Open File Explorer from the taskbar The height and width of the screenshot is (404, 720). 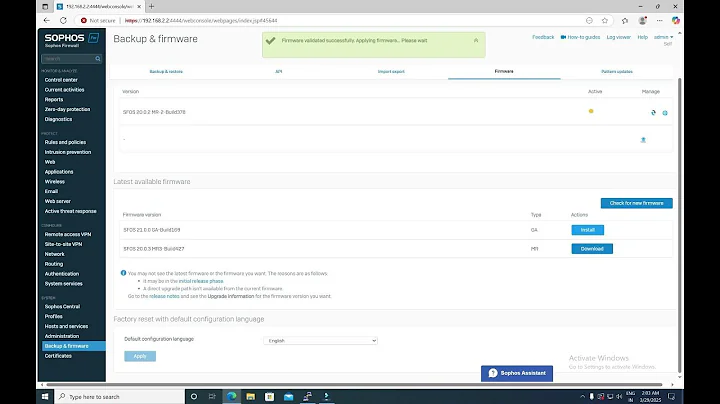[x=250, y=396]
